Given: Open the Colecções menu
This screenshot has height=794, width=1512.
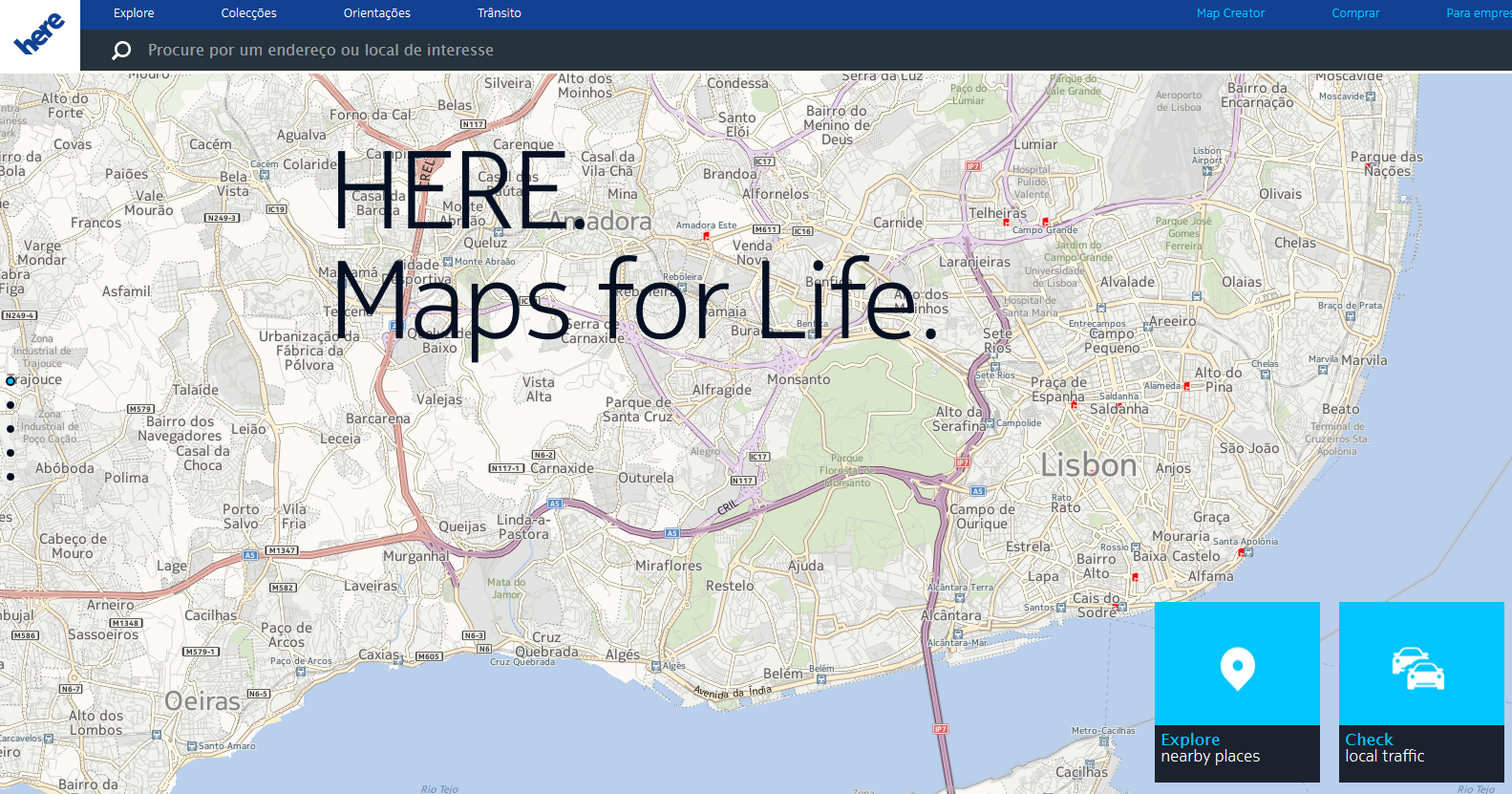Looking at the screenshot, I should coord(248,13).
